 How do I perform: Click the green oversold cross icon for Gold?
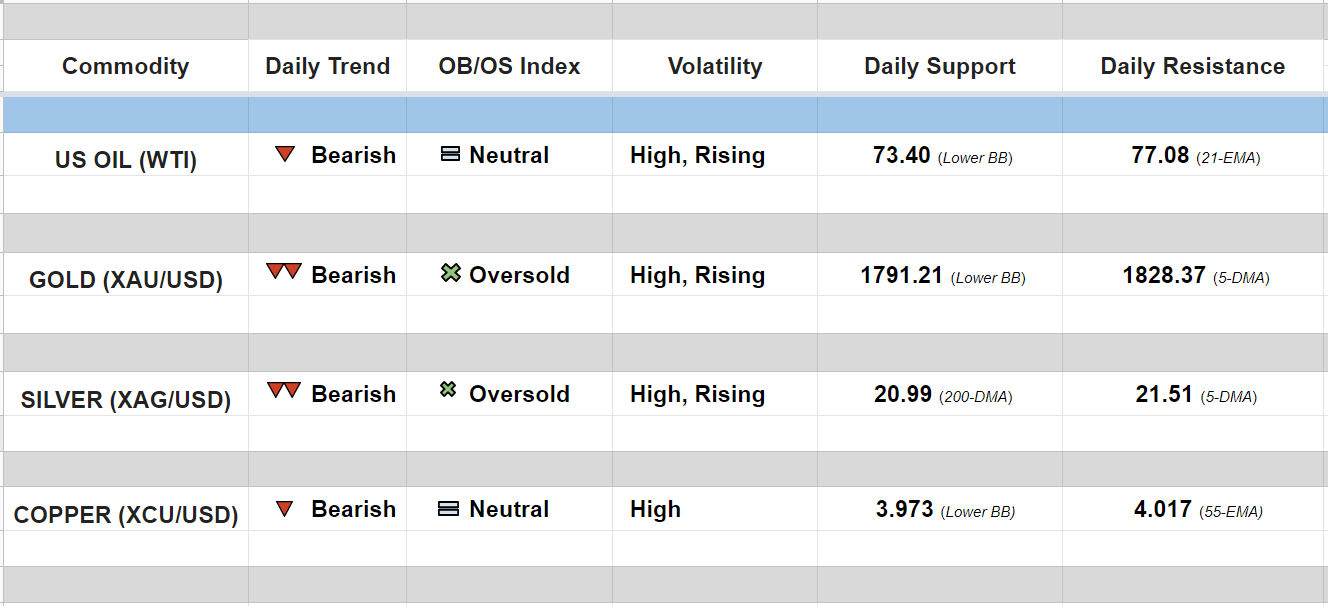coord(451,273)
